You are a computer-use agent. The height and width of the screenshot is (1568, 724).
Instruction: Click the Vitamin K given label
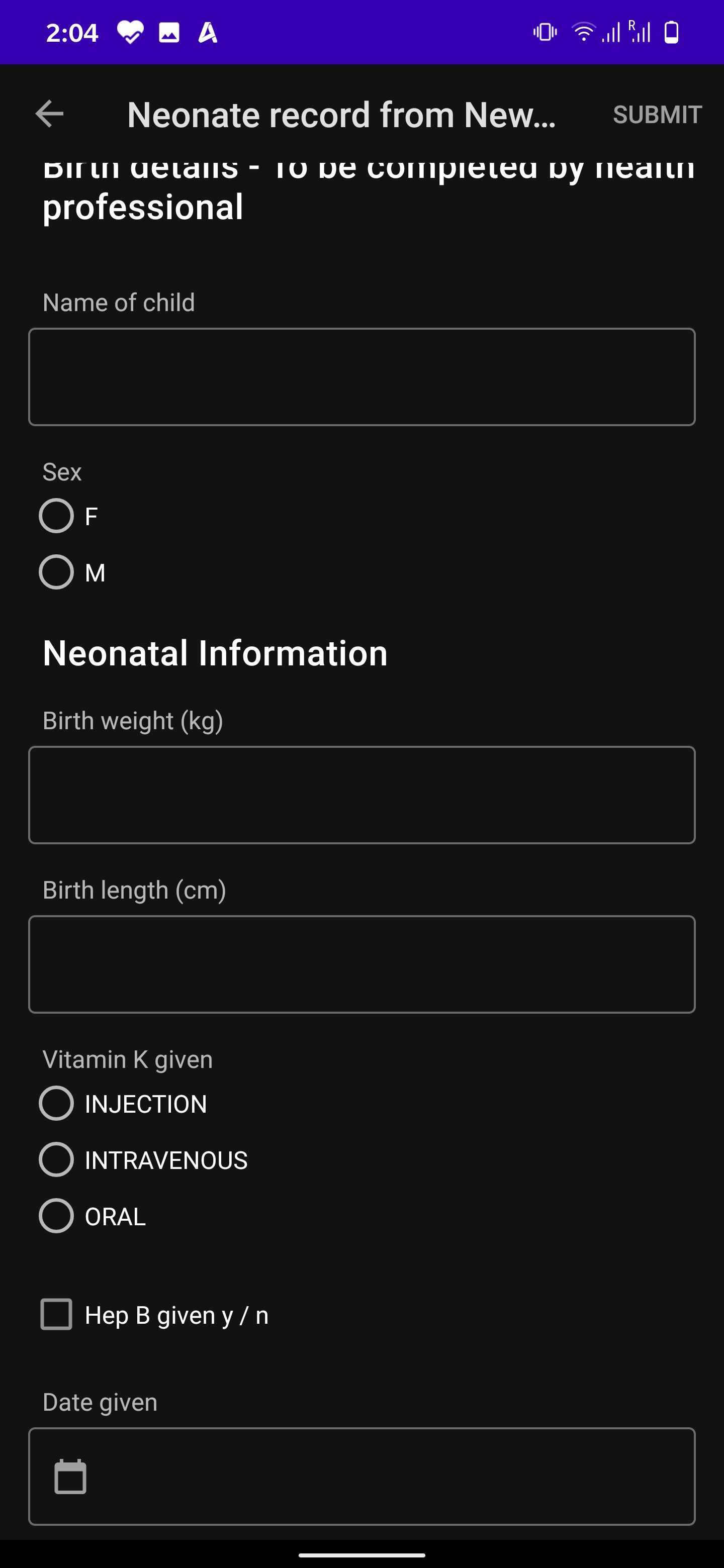[127, 1059]
